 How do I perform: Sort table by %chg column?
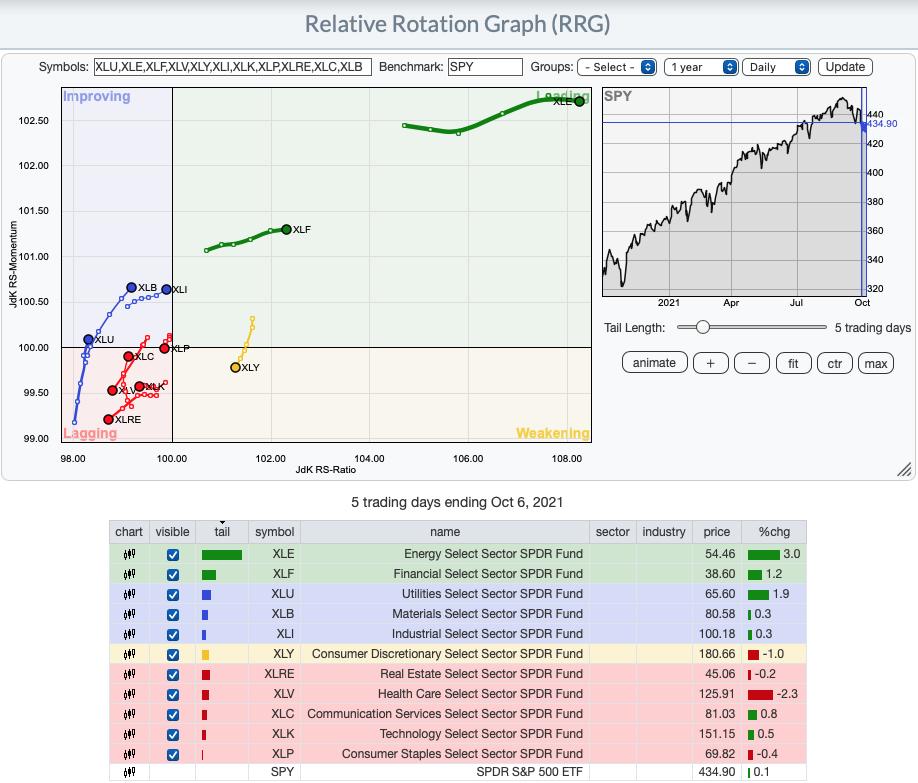tap(774, 532)
